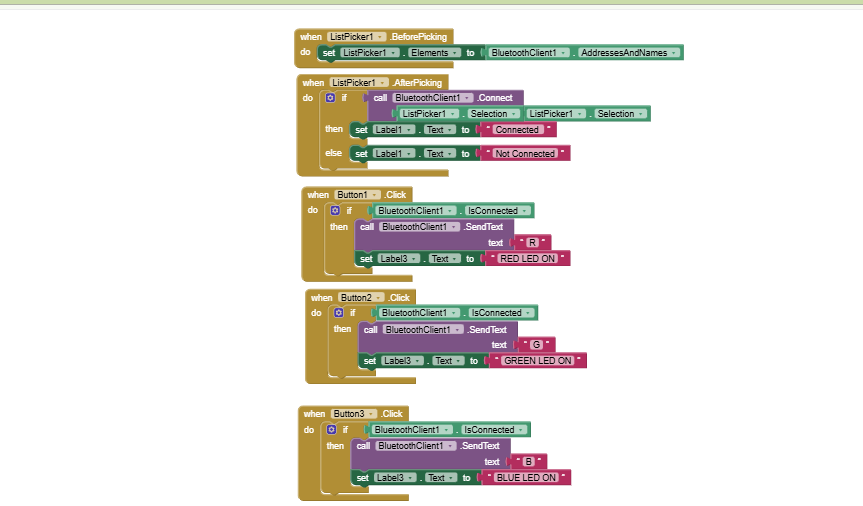Viewport: 863px width, 506px height.
Task: Select "text" socket label above GREEN LED ON
Action: tap(499, 345)
